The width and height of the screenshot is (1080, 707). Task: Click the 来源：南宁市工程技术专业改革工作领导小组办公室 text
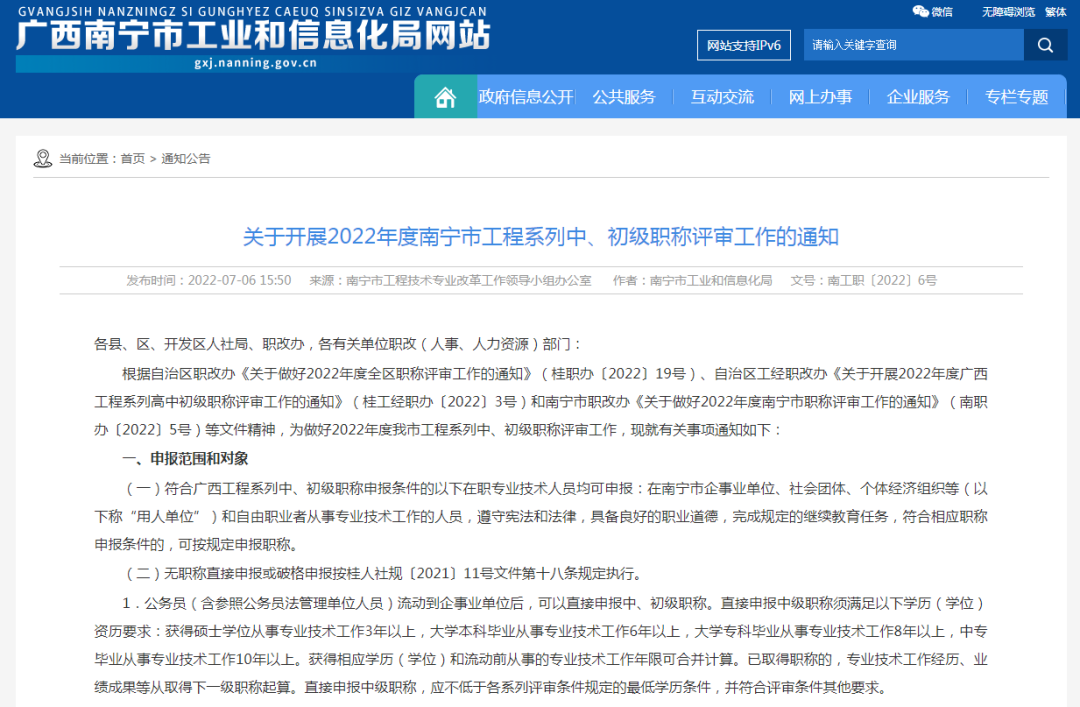pyautogui.click(x=450, y=280)
